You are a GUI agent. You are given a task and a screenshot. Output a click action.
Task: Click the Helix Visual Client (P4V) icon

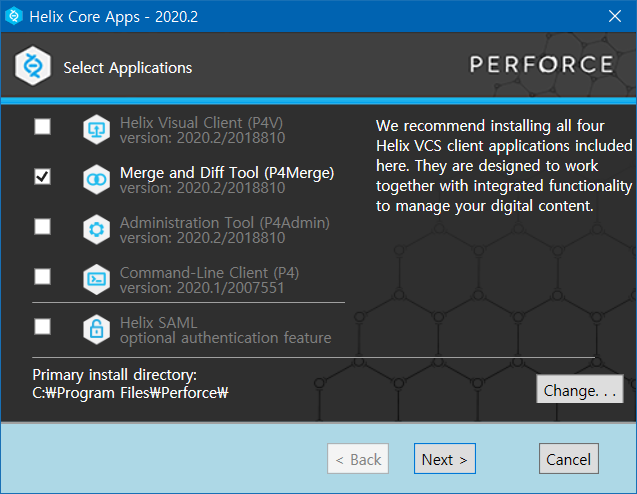pyautogui.click(x=96, y=130)
